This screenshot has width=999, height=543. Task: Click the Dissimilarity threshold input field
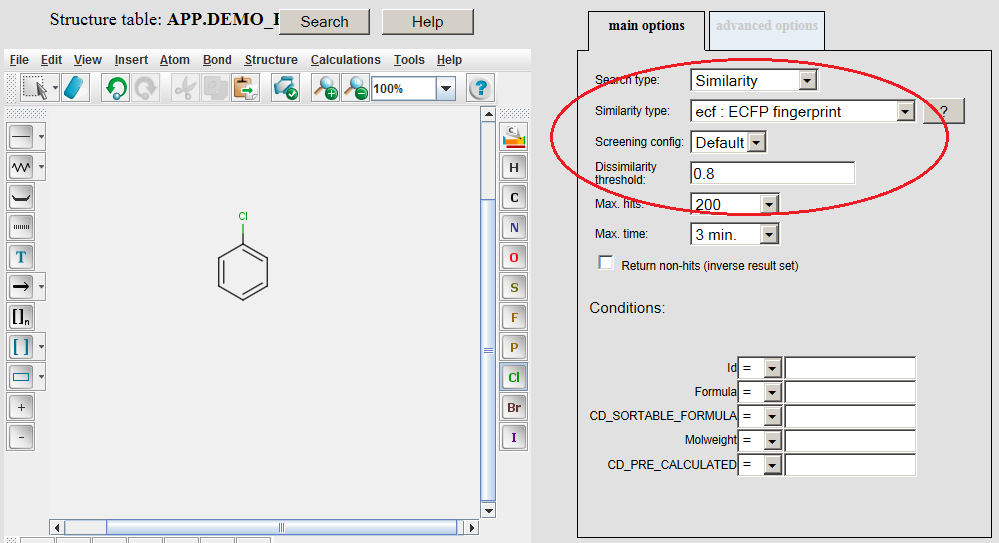[772, 173]
